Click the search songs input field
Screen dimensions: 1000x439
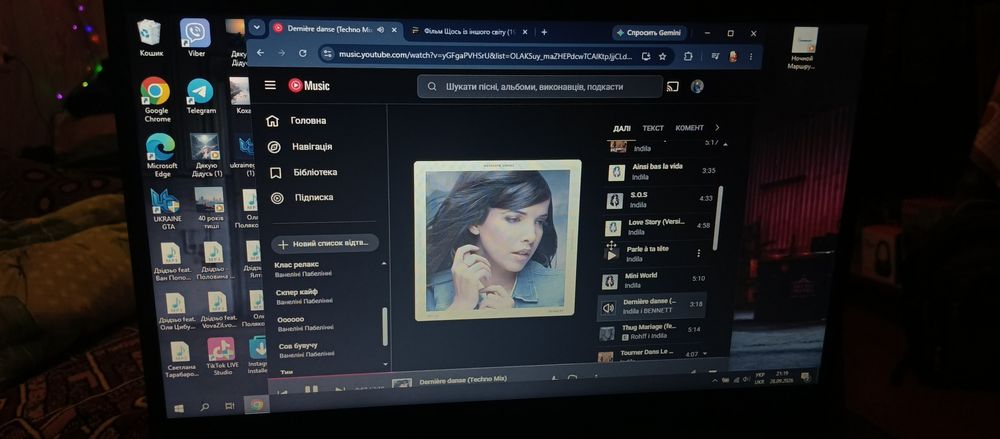click(540, 87)
